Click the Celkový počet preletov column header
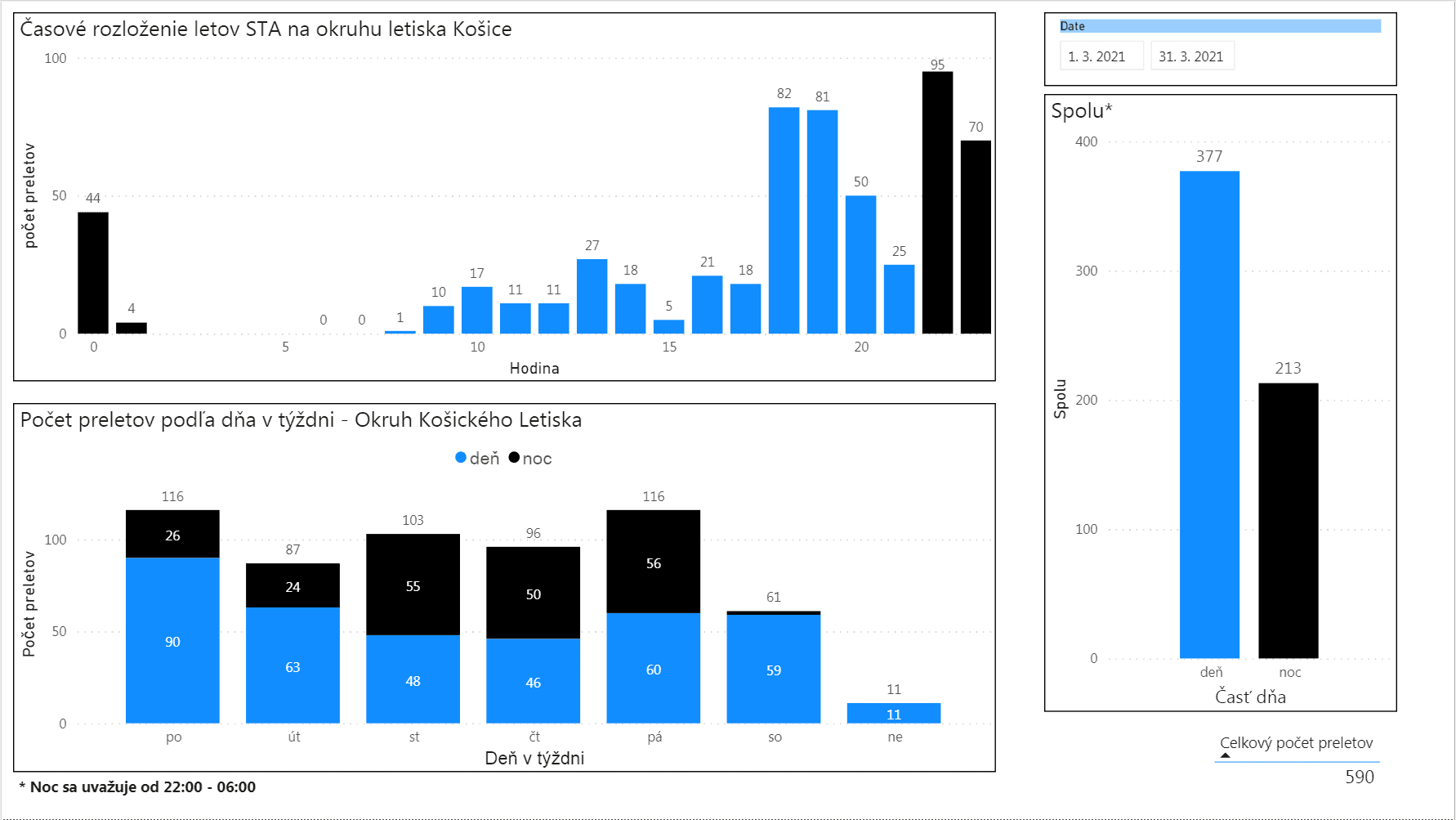Screen dimensions: 1456x820 1296,743
